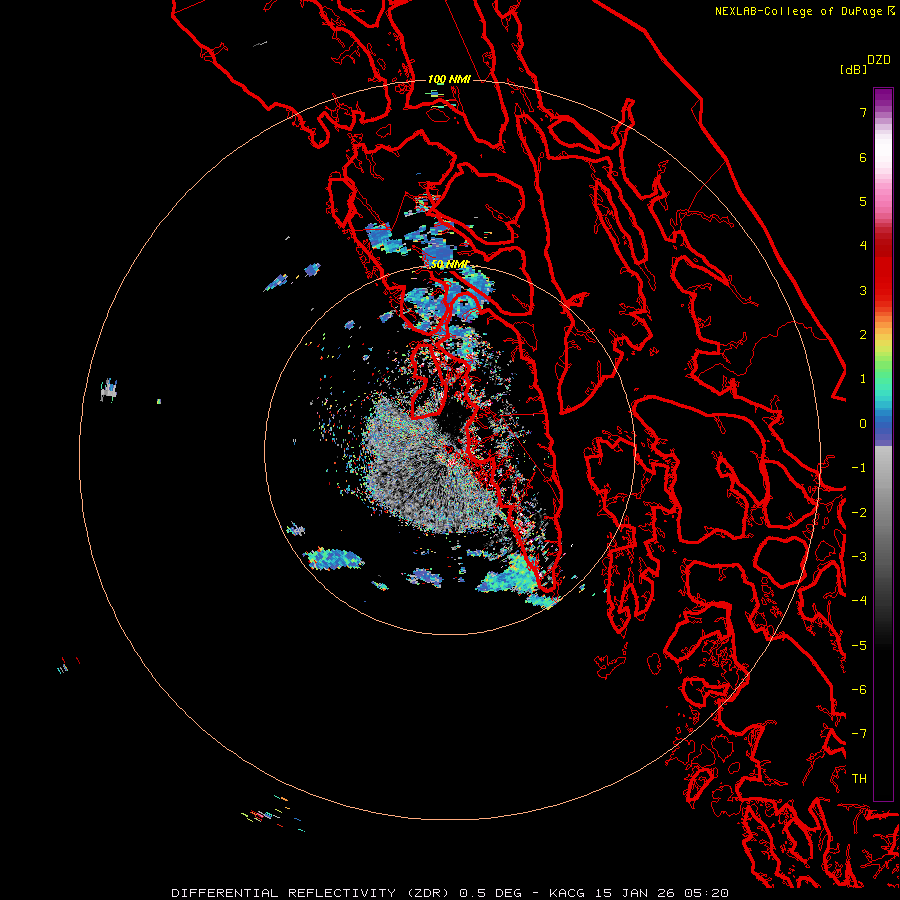
Task: Click the -2 value on the color scale
Action: [859, 513]
